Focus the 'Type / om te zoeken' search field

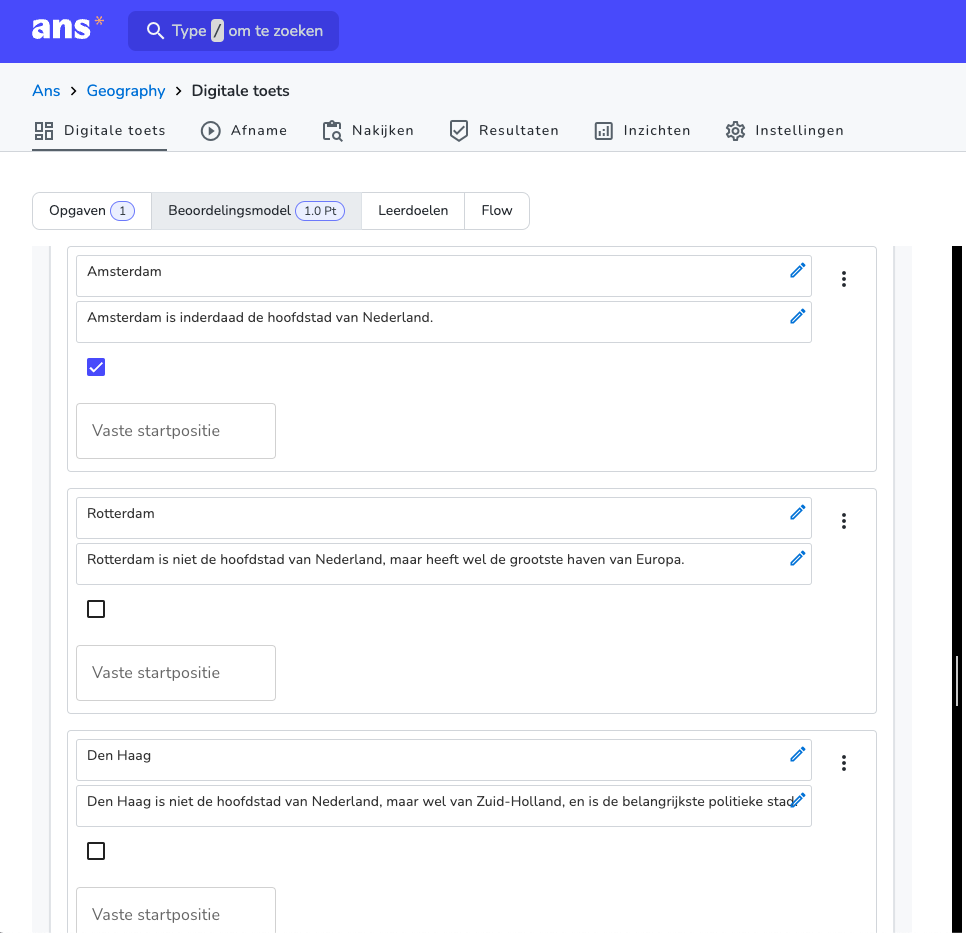[x=233, y=31]
